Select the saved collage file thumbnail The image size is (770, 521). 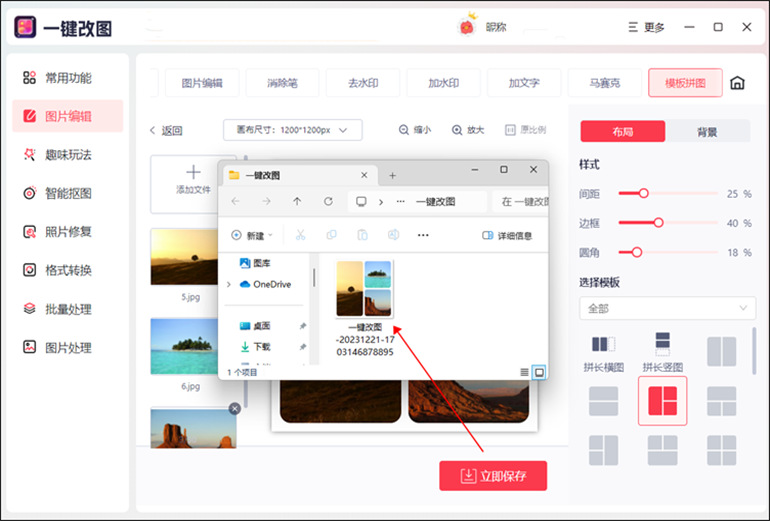click(x=364, y=289)
